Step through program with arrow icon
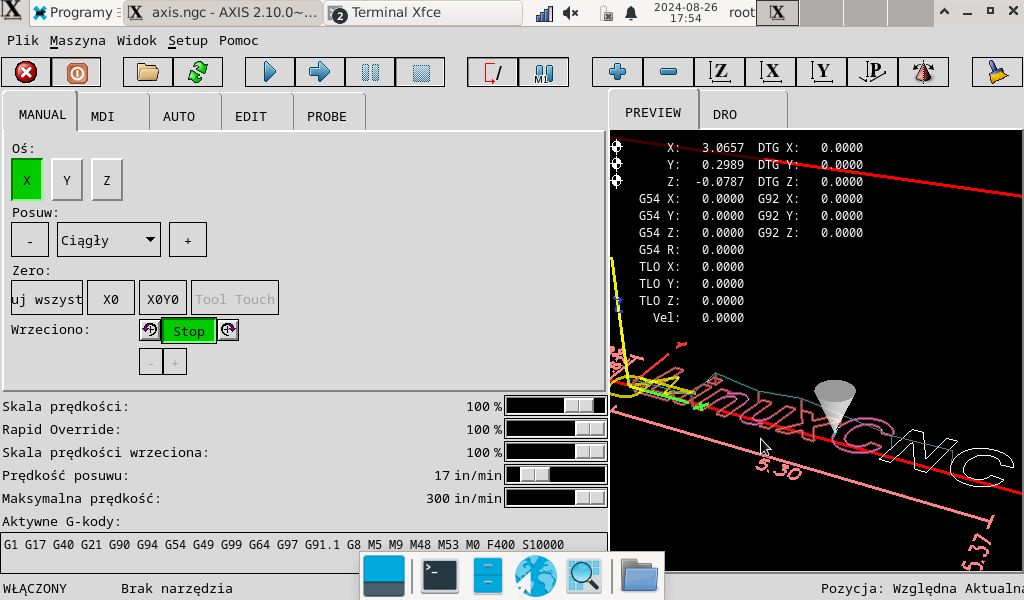Screen dimensions: 1024x600 pos(319,72)
